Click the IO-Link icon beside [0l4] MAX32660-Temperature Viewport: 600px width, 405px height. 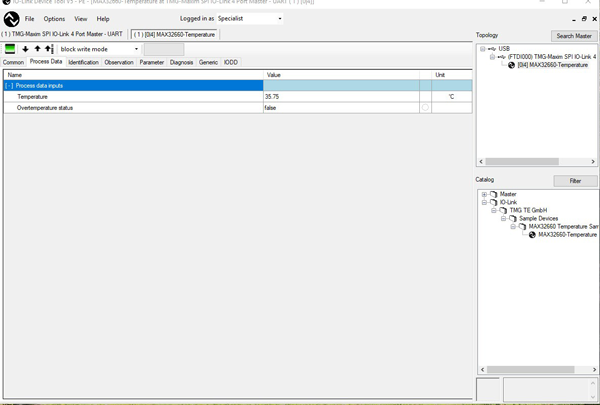[511, 65]
